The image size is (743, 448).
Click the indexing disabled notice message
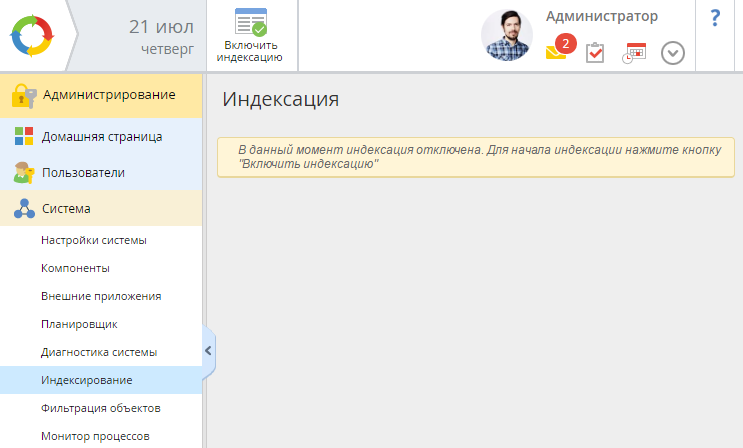[x=476, y=157]
